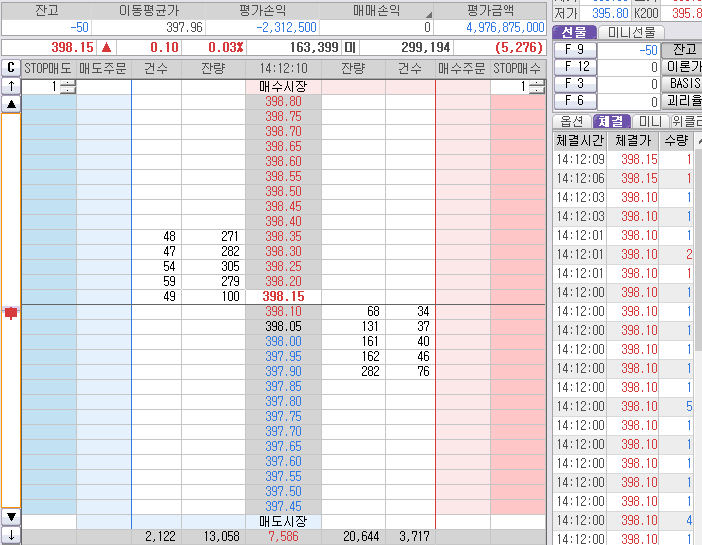Select the F 12 contract button
Image resolution: width=702 pixels, height=545 pixels.
pyautogui.click(x=575, y=67)
